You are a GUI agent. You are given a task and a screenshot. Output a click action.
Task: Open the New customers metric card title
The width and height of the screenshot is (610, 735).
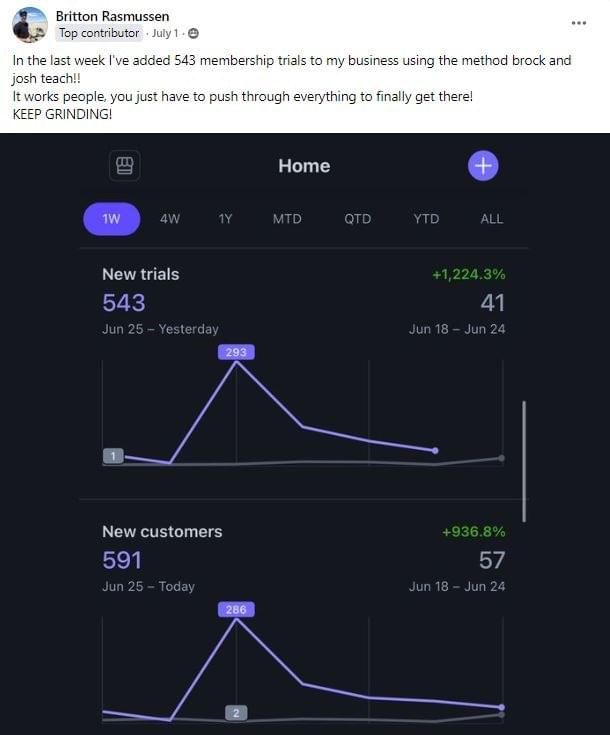(x=162, y=532)
